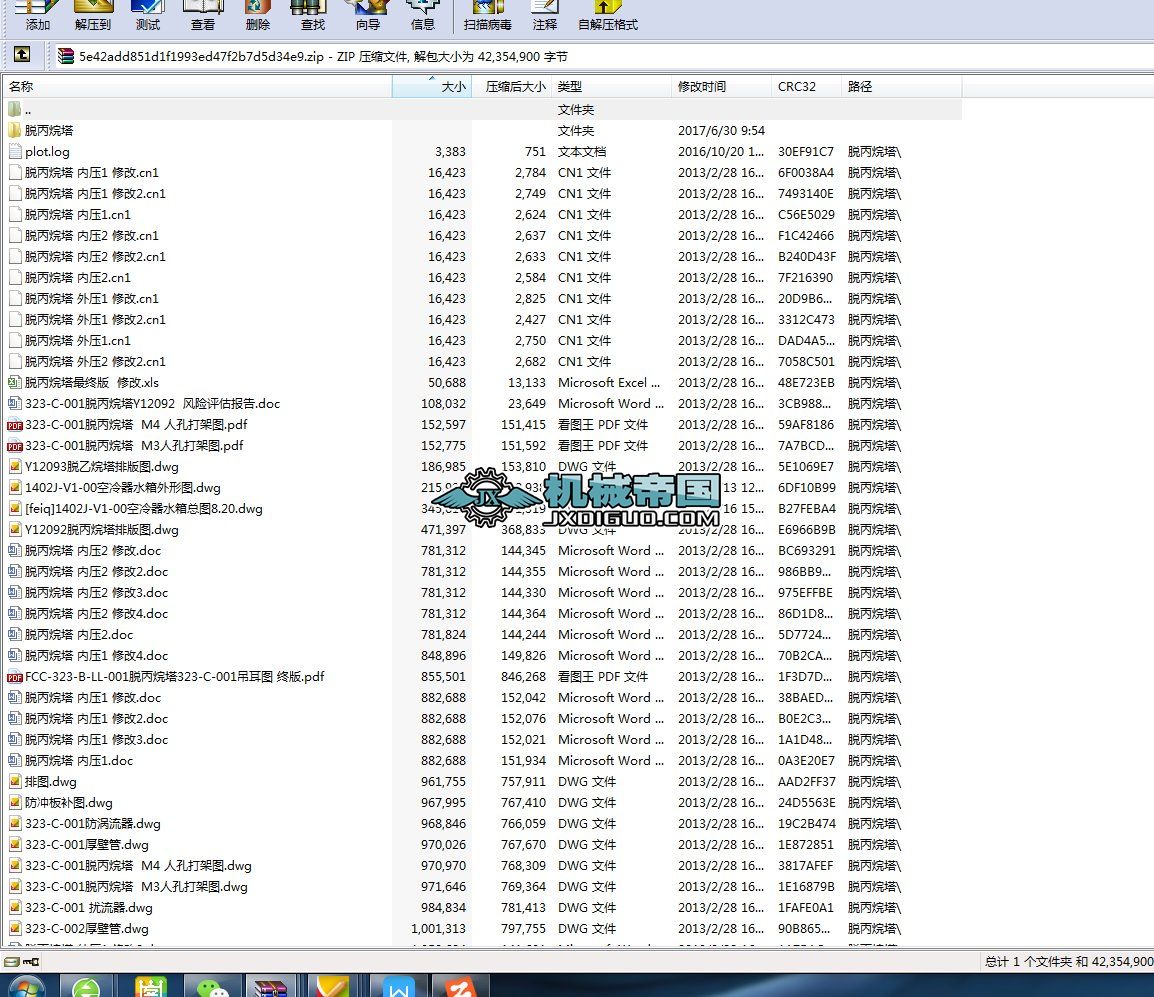Viewport: 1154px width, 997px height.
Task: Click the Excel icon of 脱丙烷塔最终版 修改.xls
Action: (x=15, y=383)
